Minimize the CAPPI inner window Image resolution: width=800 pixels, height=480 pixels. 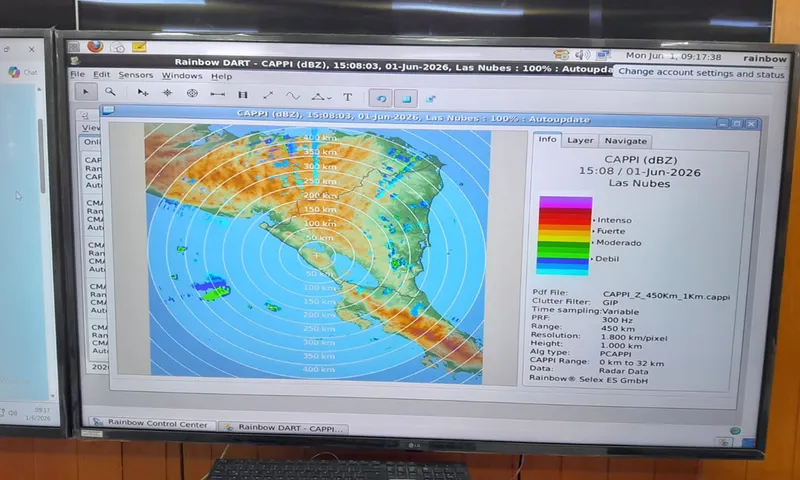point(722,123)
